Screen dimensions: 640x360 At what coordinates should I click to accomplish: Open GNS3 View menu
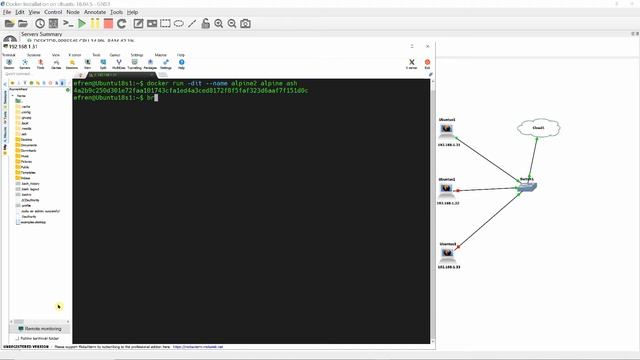tap(34, 12)
